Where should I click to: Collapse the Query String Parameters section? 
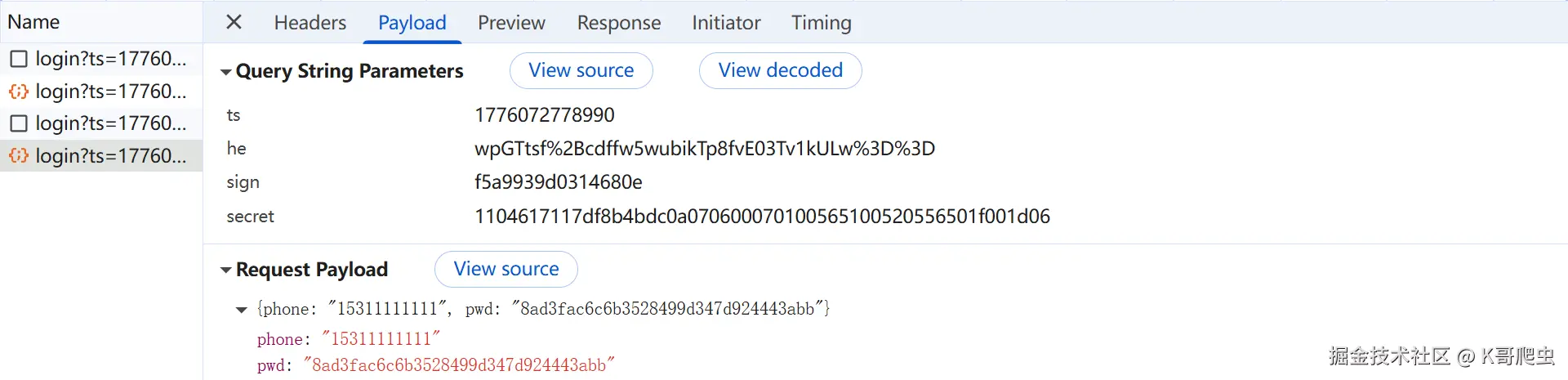tap(226, 72)
